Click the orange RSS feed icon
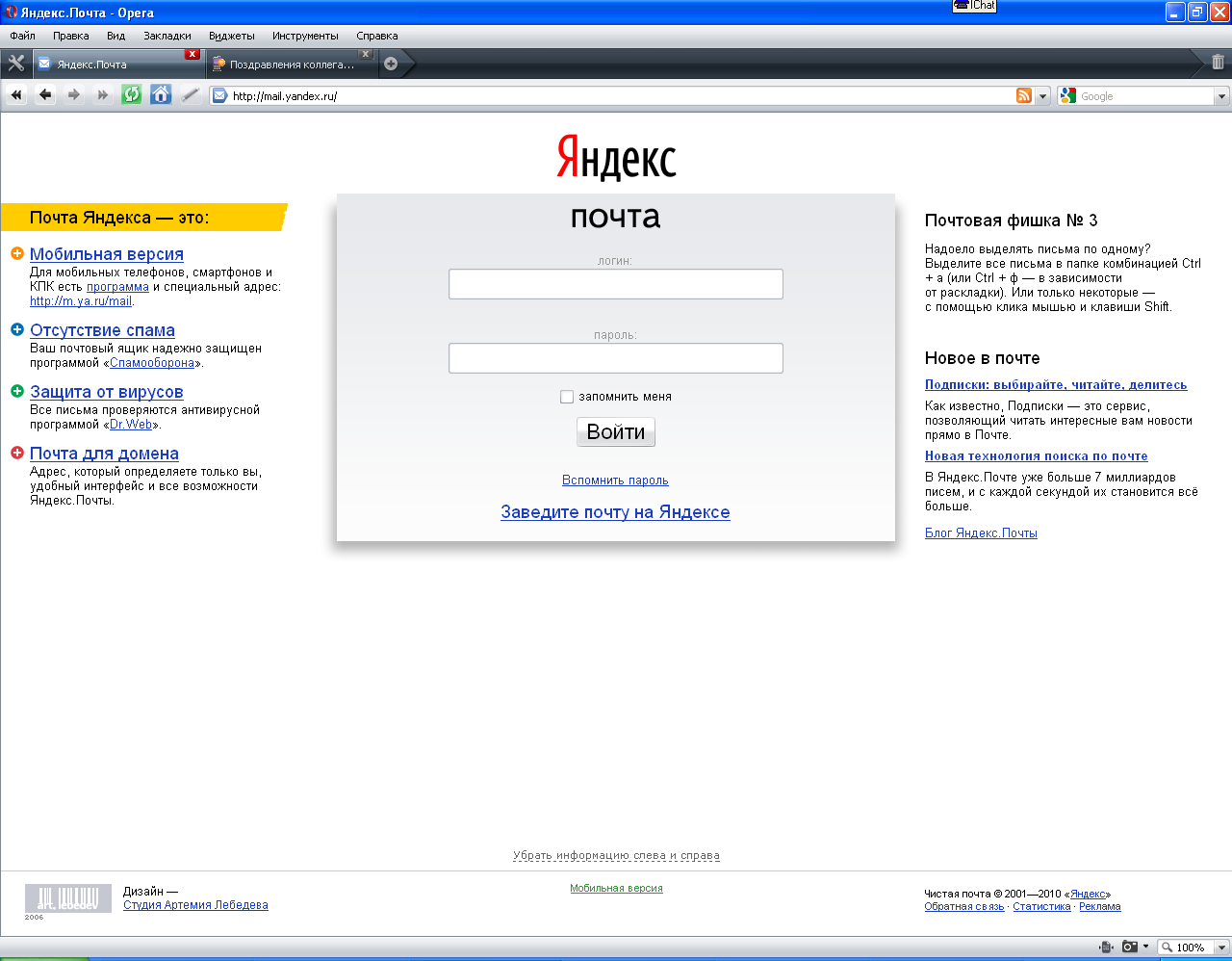Viewport: 1232px width, 961px height. pos(1024,95)
